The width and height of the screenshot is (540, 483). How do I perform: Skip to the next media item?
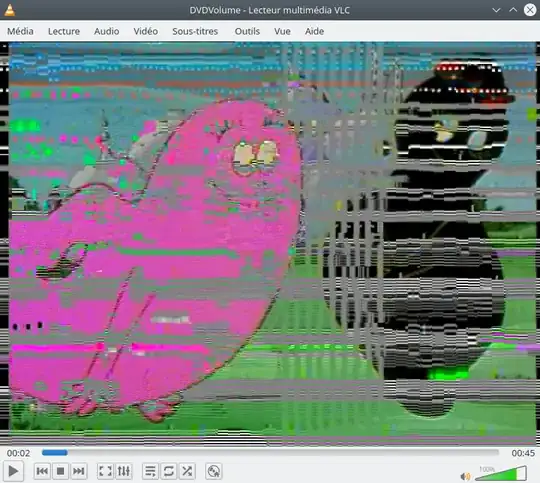[x=79, y=471]
